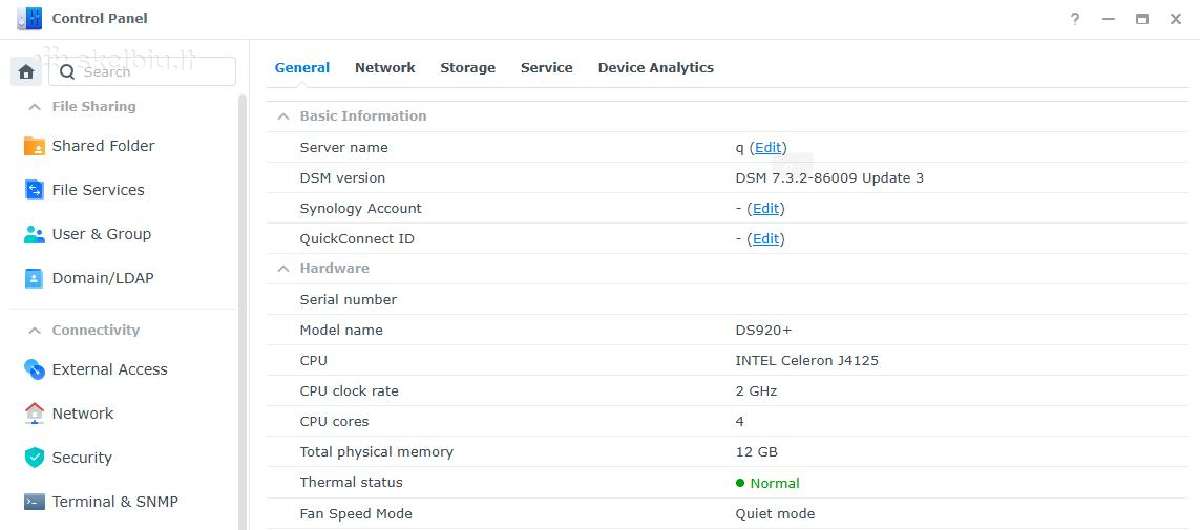The height and width of the screenshot is (530, 1200).
Task: Select Terminal & SNMP label
Action: (x=115, y=502)
